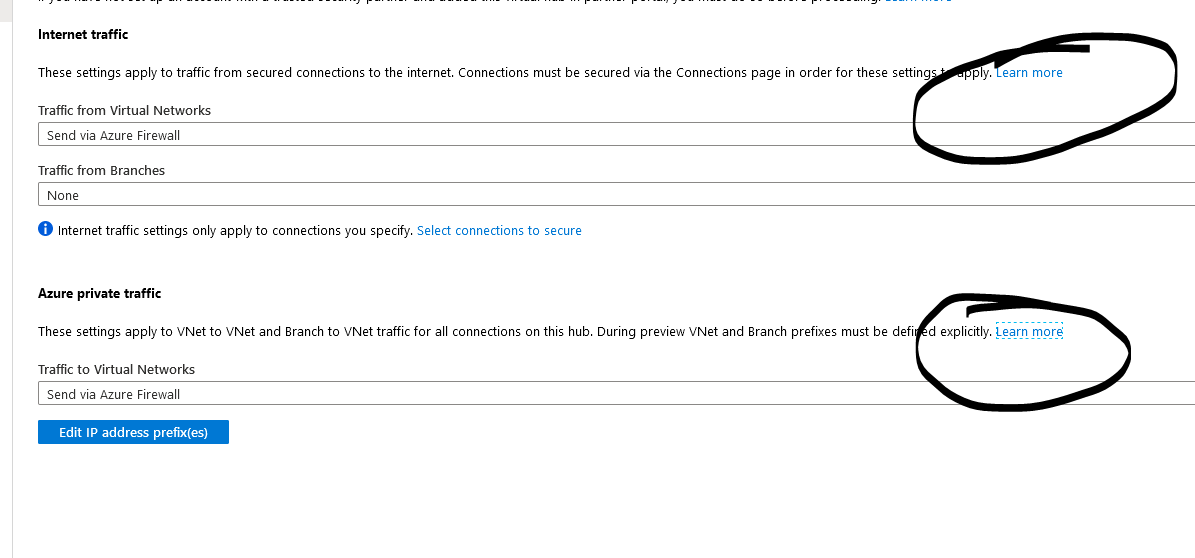Click 'Send via Azure Firewall' under Azure private traffic

tap(113, 395)
